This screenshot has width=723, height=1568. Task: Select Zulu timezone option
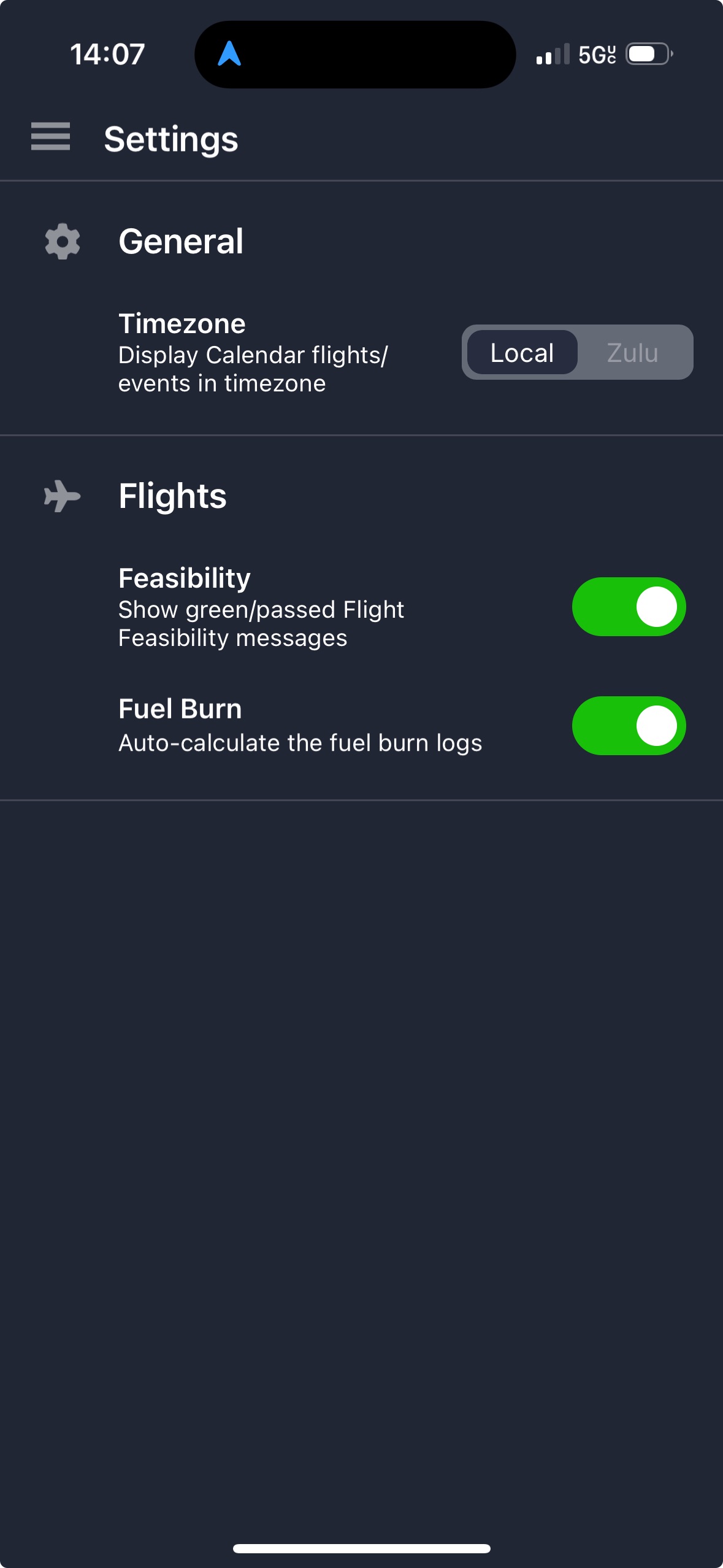(632, 353)
